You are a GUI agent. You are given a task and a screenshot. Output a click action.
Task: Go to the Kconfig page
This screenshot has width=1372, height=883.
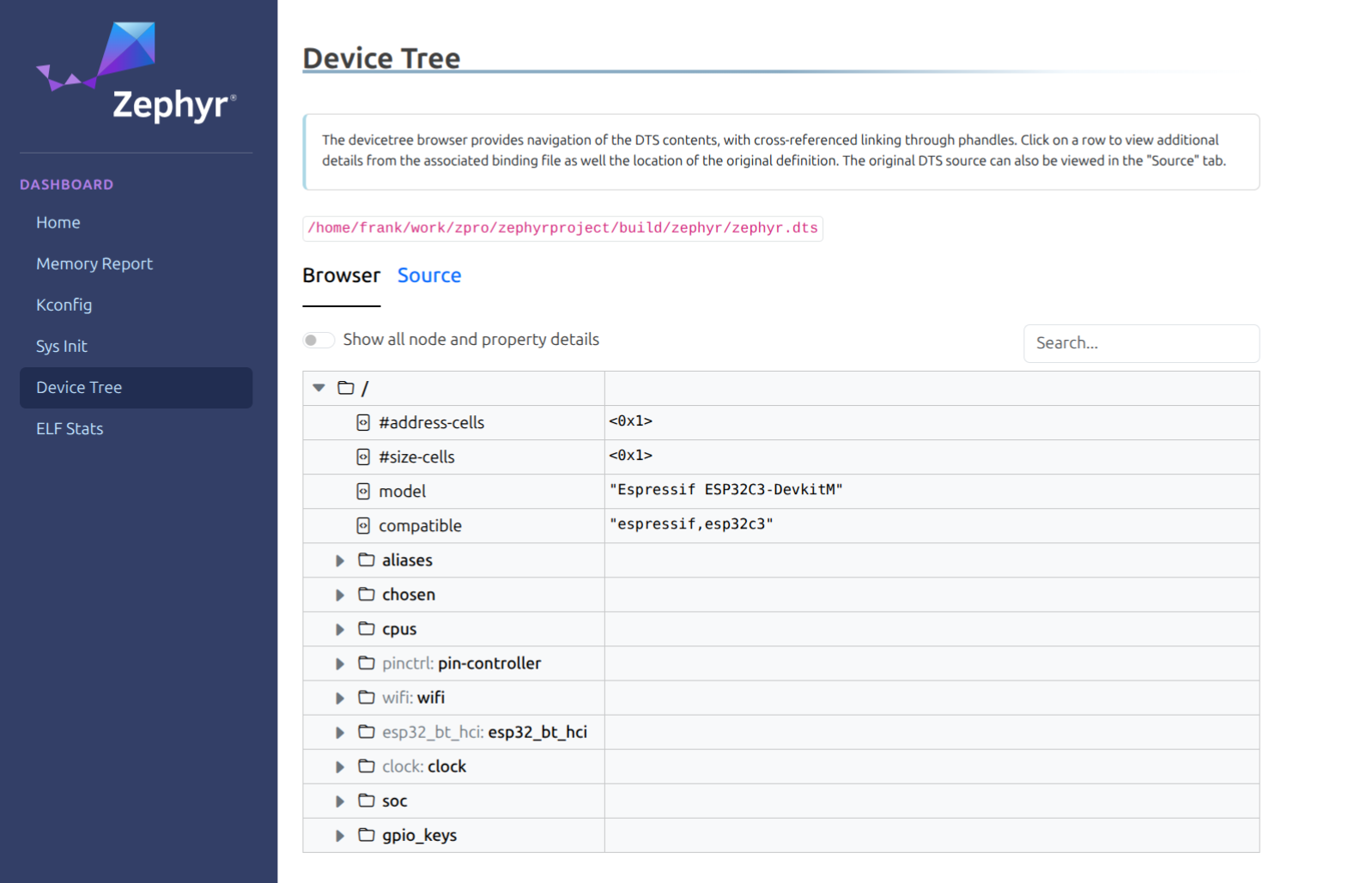pos(64,305)
